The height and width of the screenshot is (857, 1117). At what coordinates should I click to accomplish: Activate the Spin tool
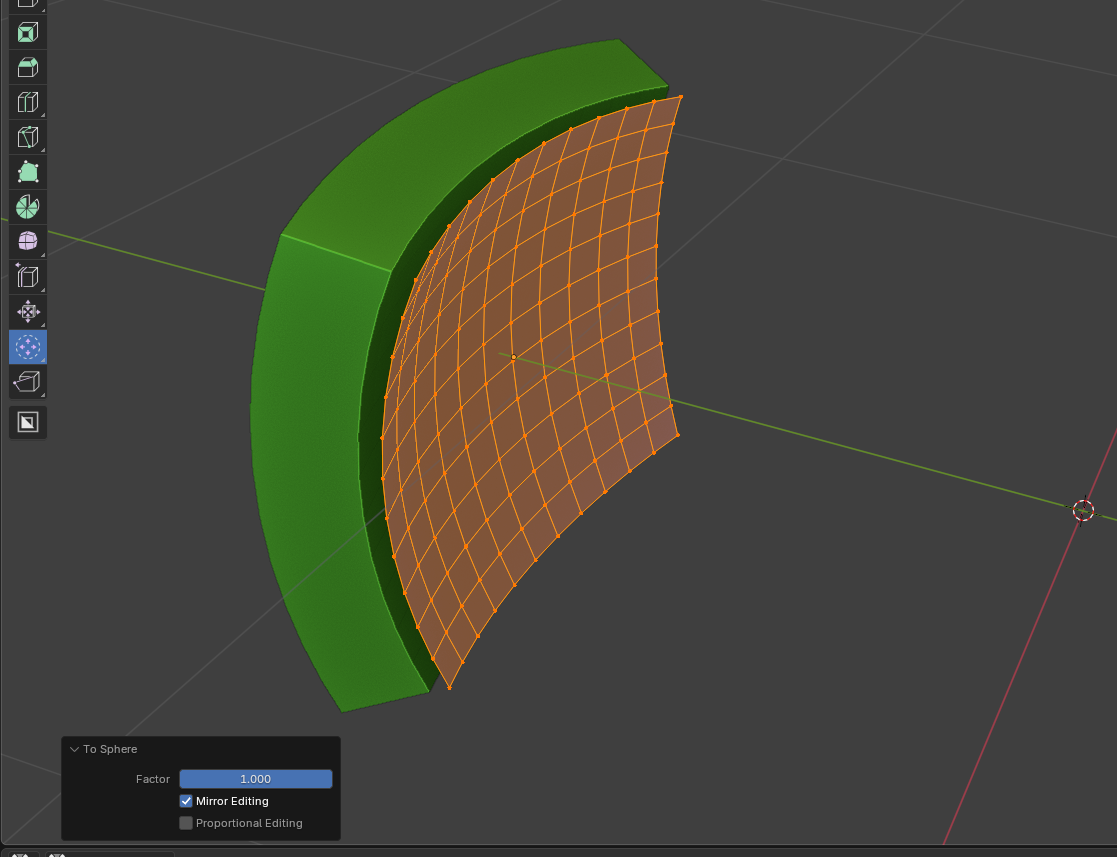28,207
